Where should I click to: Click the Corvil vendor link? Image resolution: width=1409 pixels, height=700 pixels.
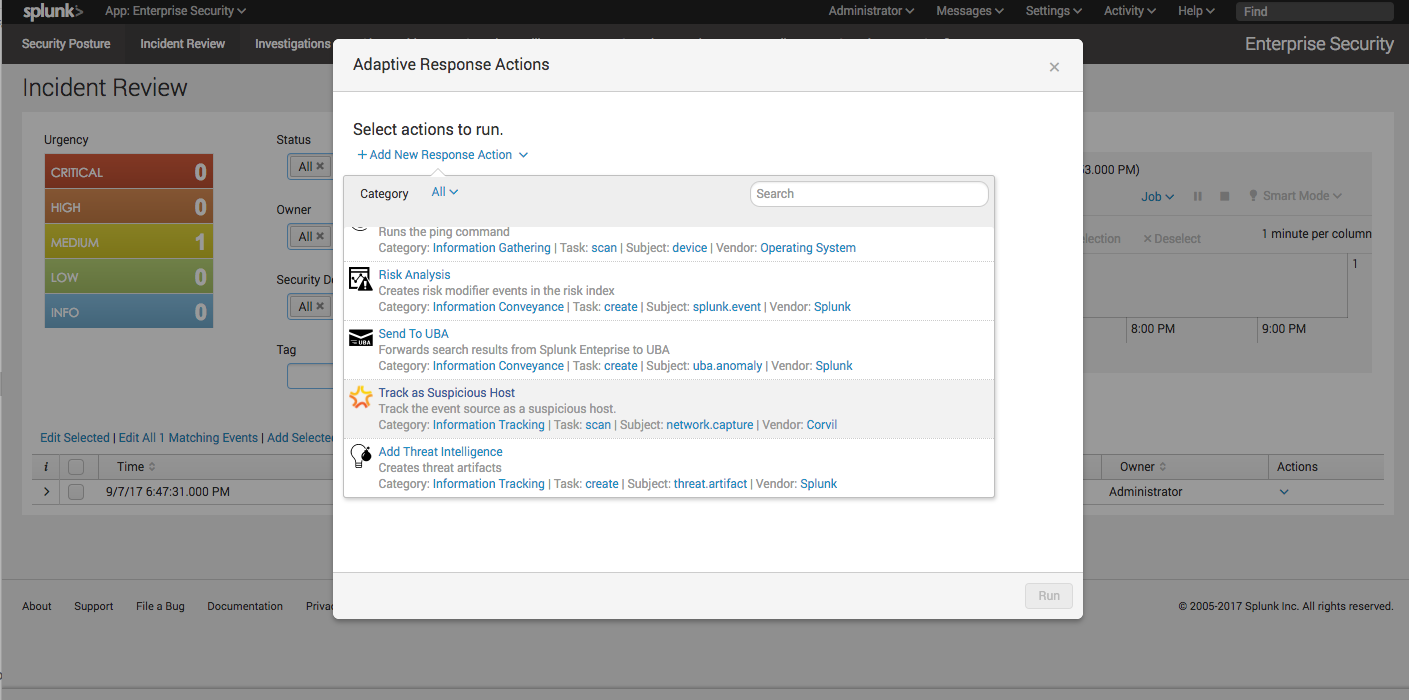822,425
